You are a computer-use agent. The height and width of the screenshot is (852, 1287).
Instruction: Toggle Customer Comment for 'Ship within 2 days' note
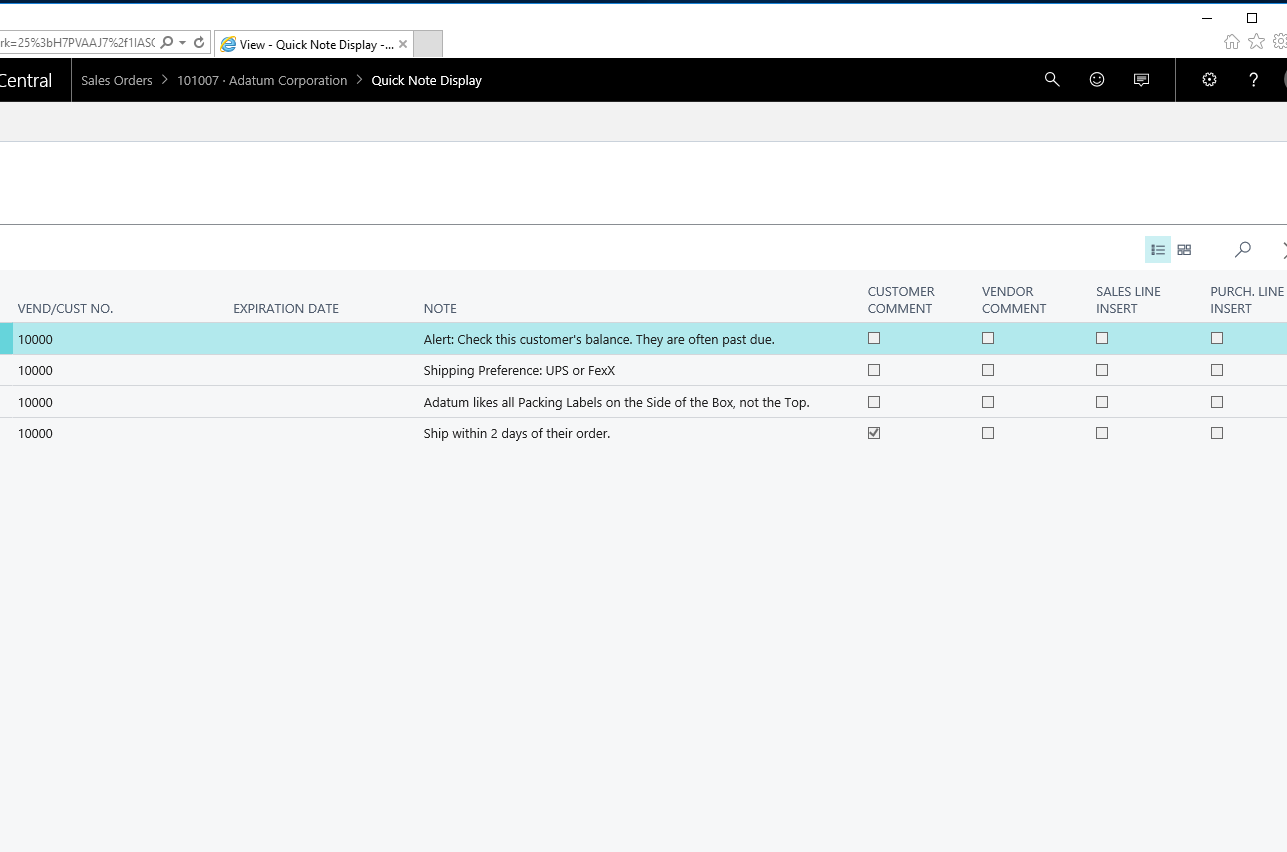(x=874, y=433)
